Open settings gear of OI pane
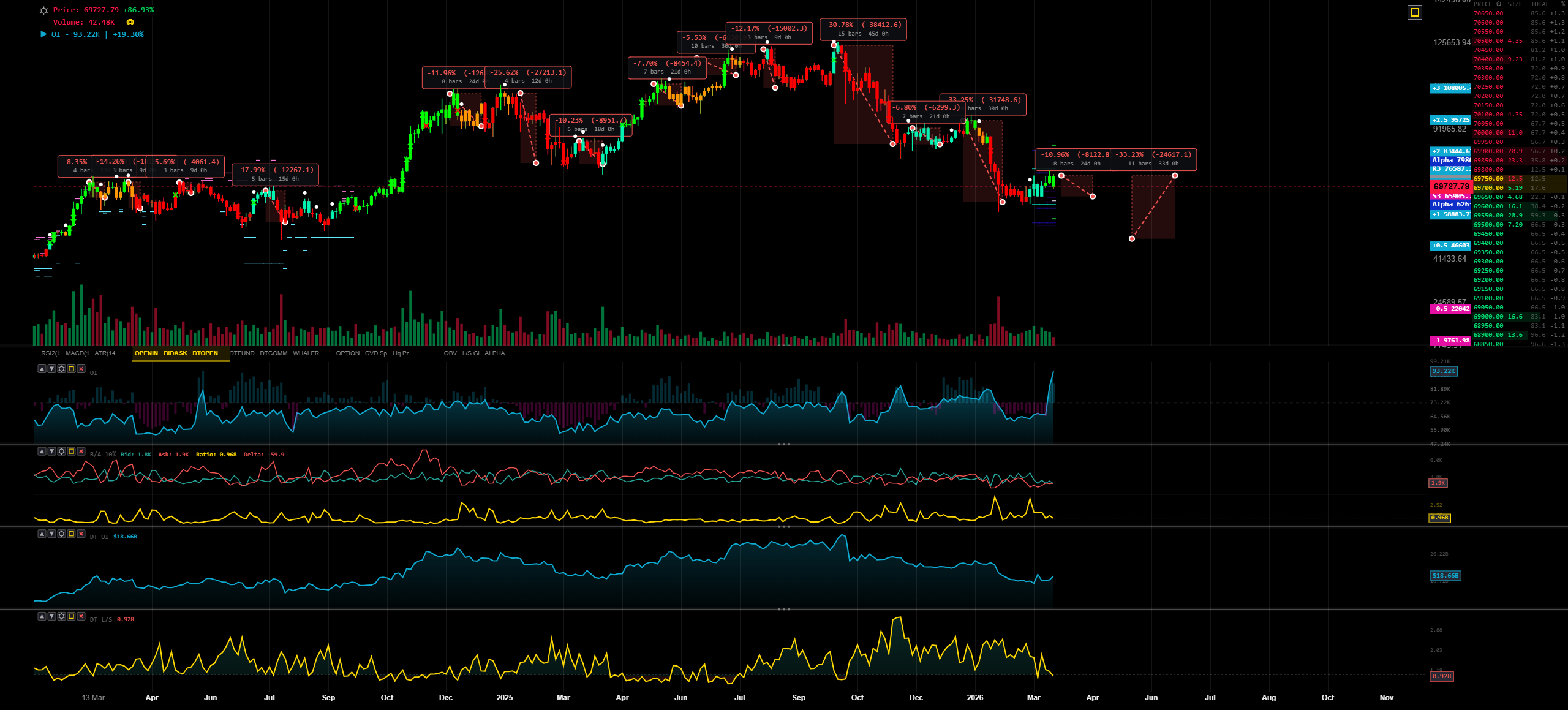 point(61,369)
